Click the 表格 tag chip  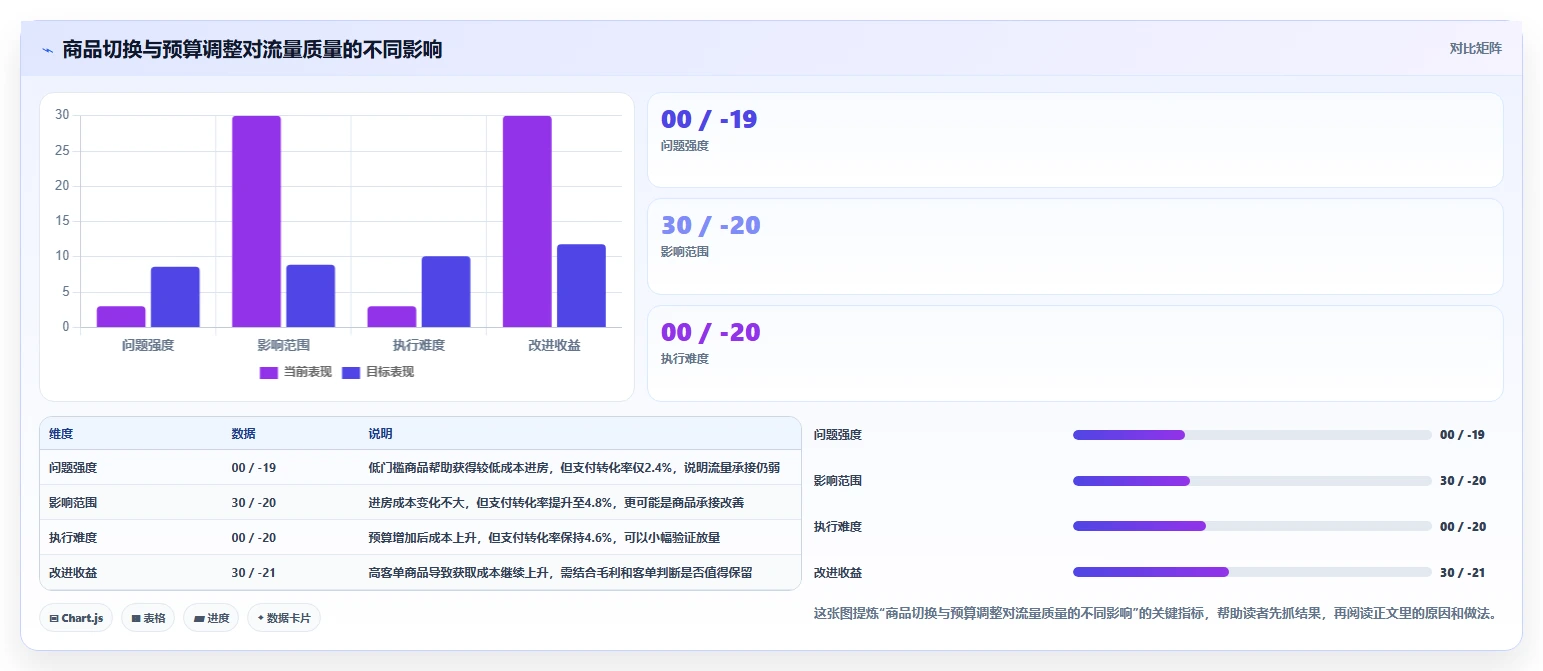(148, 618)
